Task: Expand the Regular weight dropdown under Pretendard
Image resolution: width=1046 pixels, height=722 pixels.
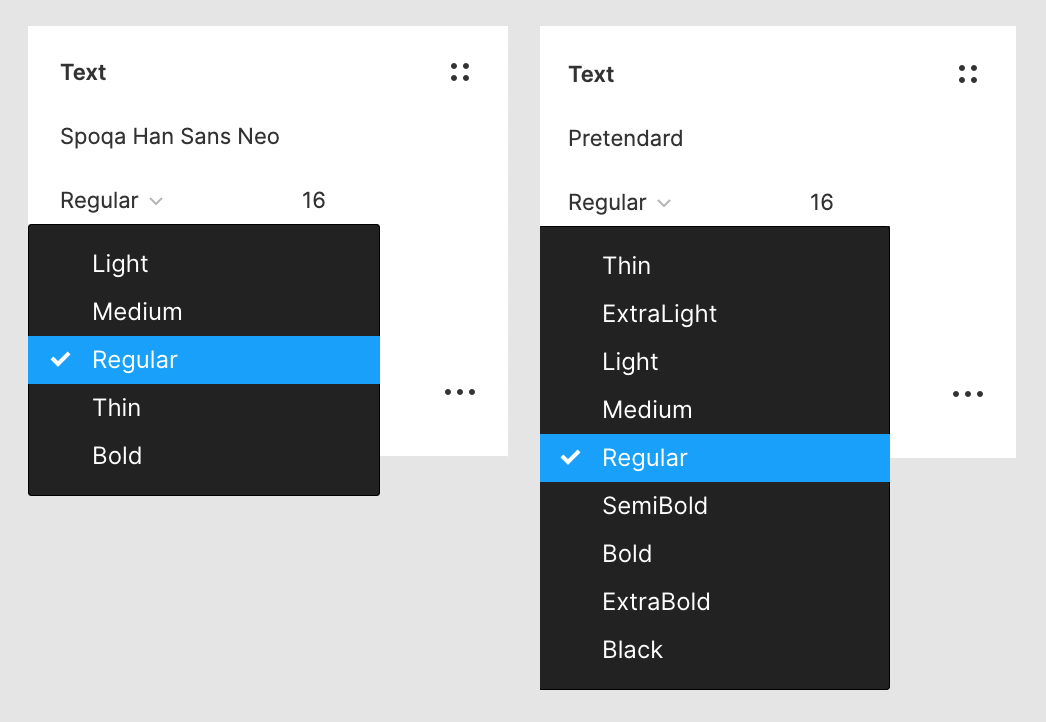Action: (x=619, y=203)
